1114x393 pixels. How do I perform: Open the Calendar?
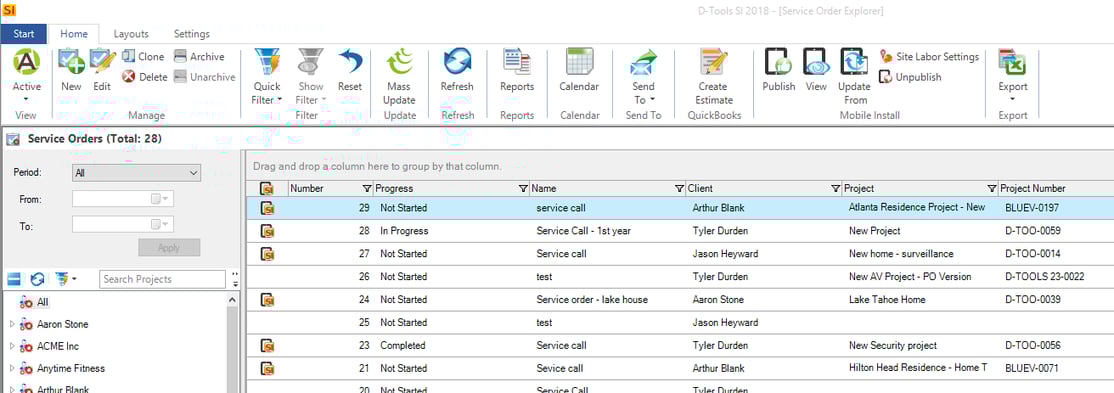(x=579, y=71)
